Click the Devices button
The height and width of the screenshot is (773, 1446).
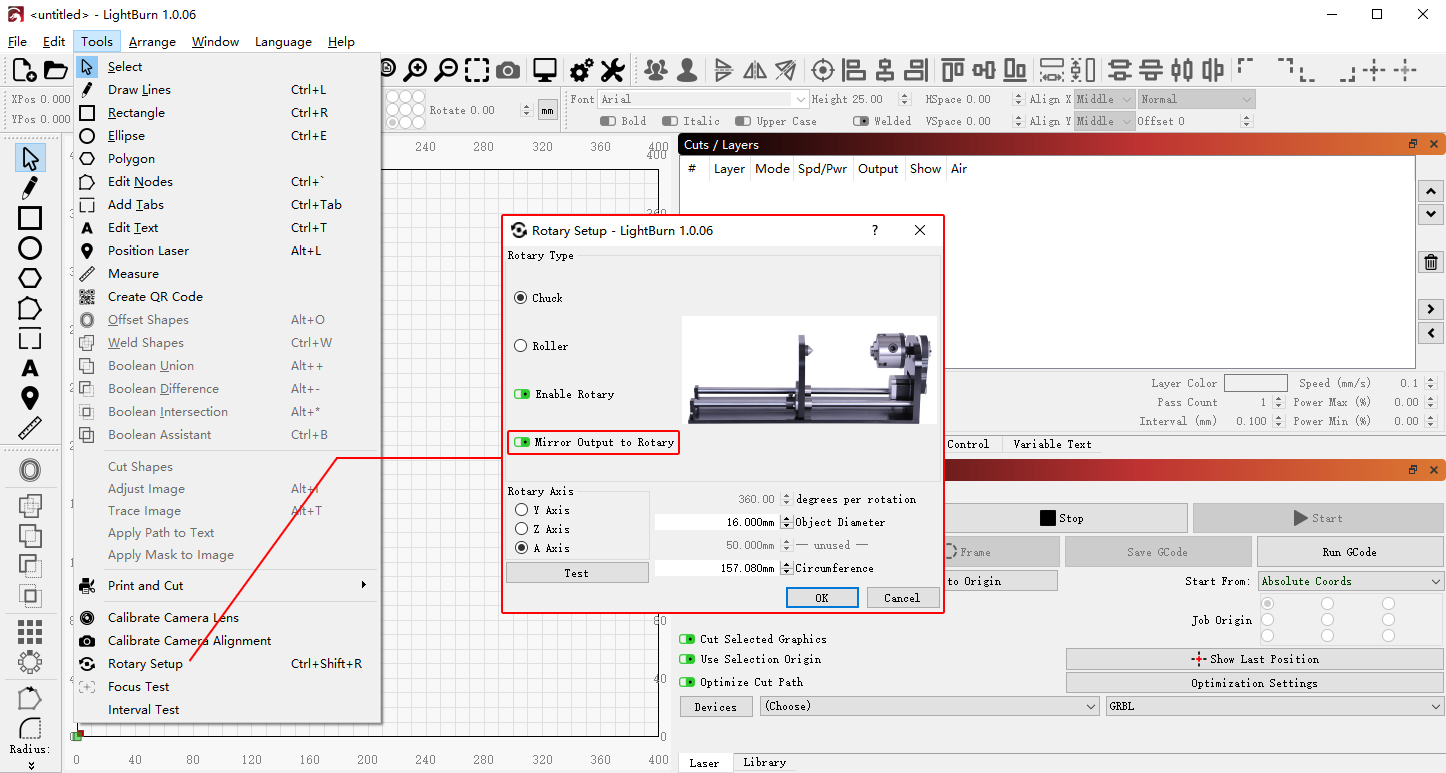[716, 707]
